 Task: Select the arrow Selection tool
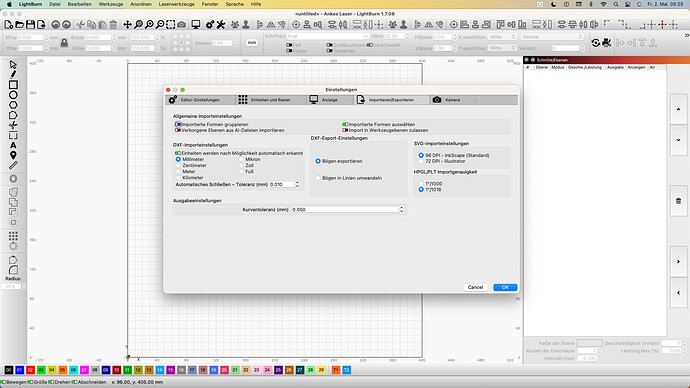[x=13, y=65]
